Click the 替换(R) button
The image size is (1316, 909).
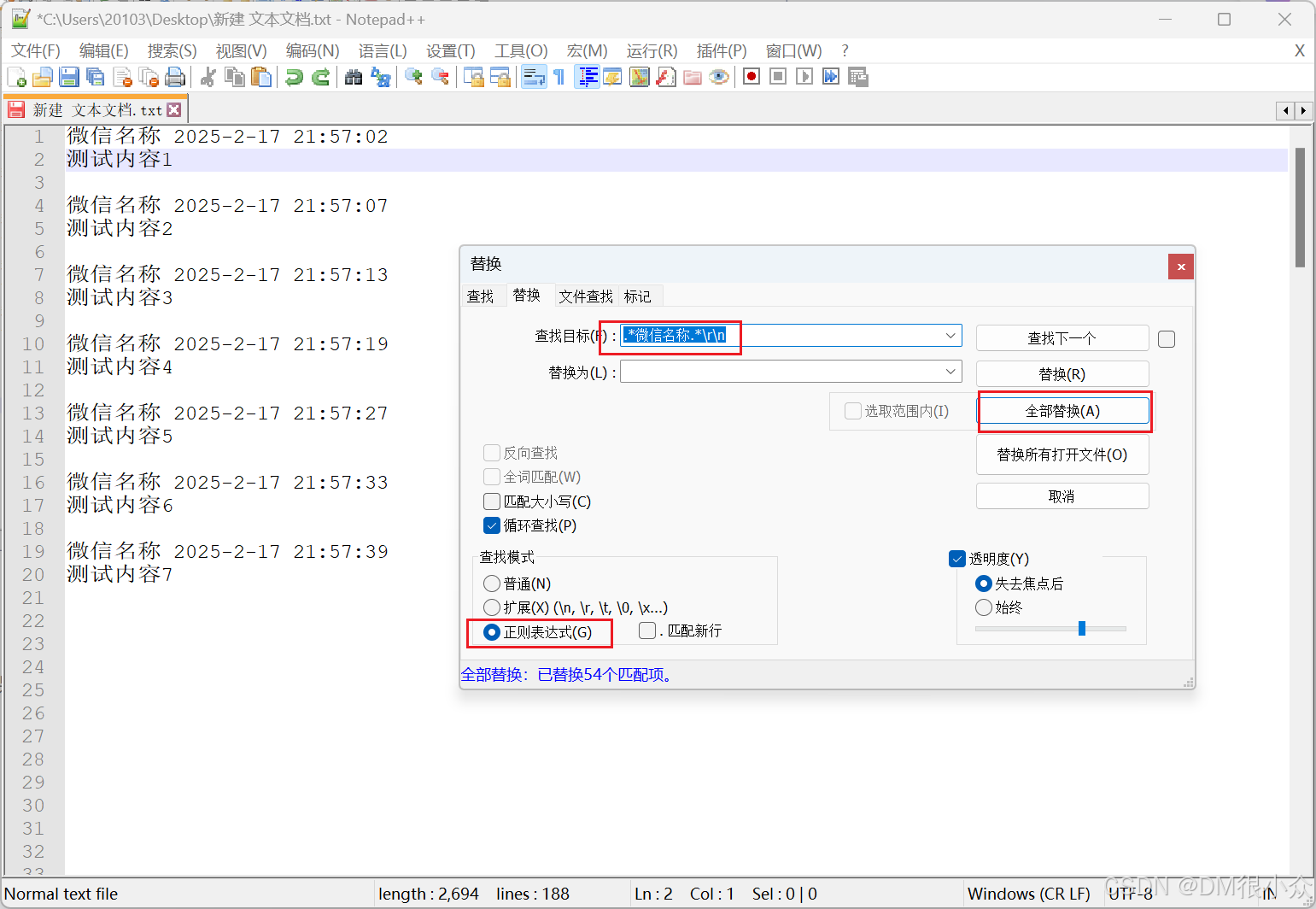click(x=1062, y=374)
